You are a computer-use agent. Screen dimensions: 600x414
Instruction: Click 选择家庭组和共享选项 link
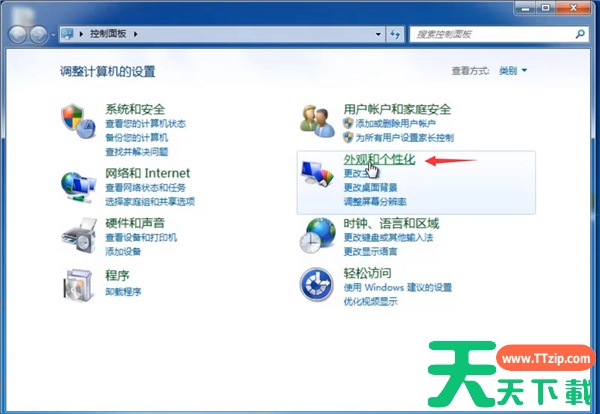click(150, 202)
